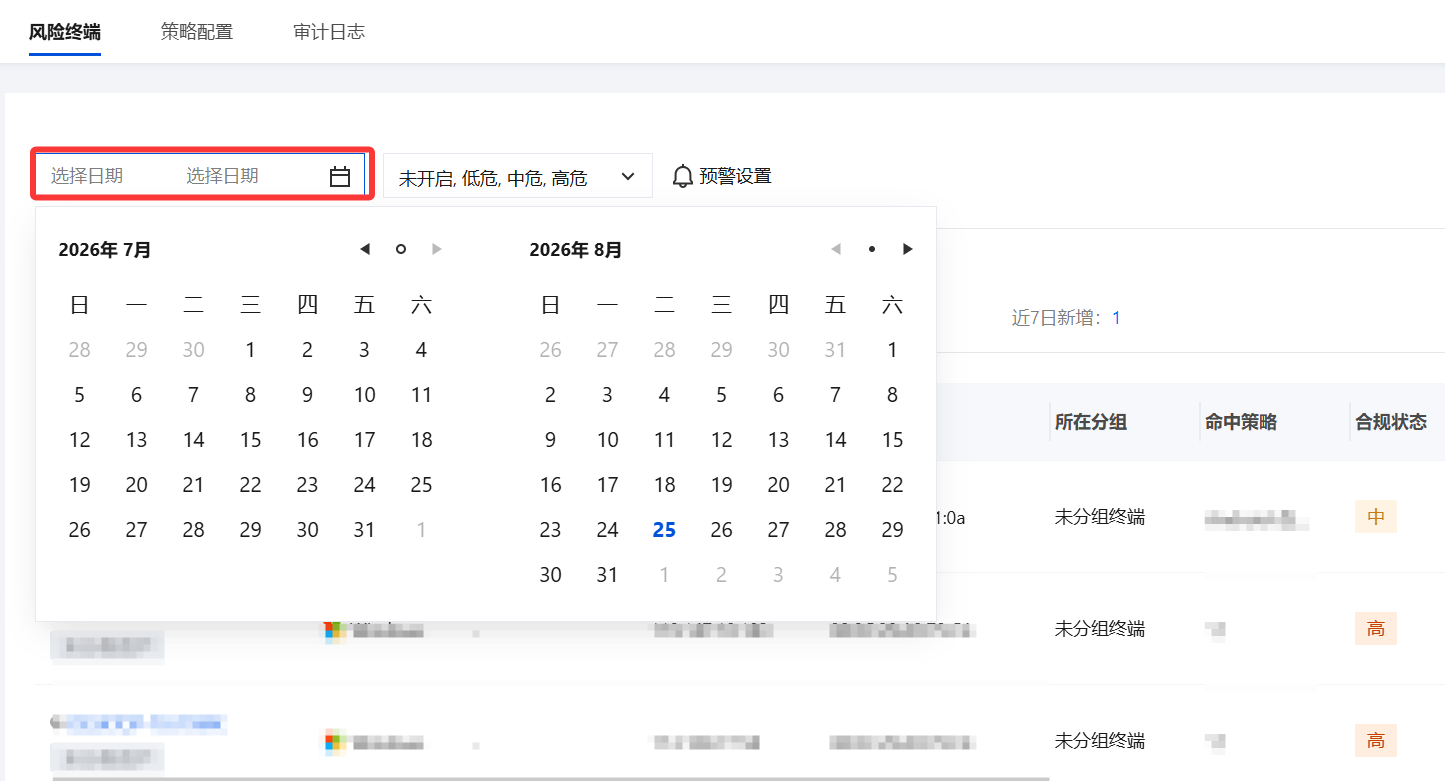This screenshot has width=1445, height=781.
Task: Open the risk level filter dropdown
Action: [518, 176]
